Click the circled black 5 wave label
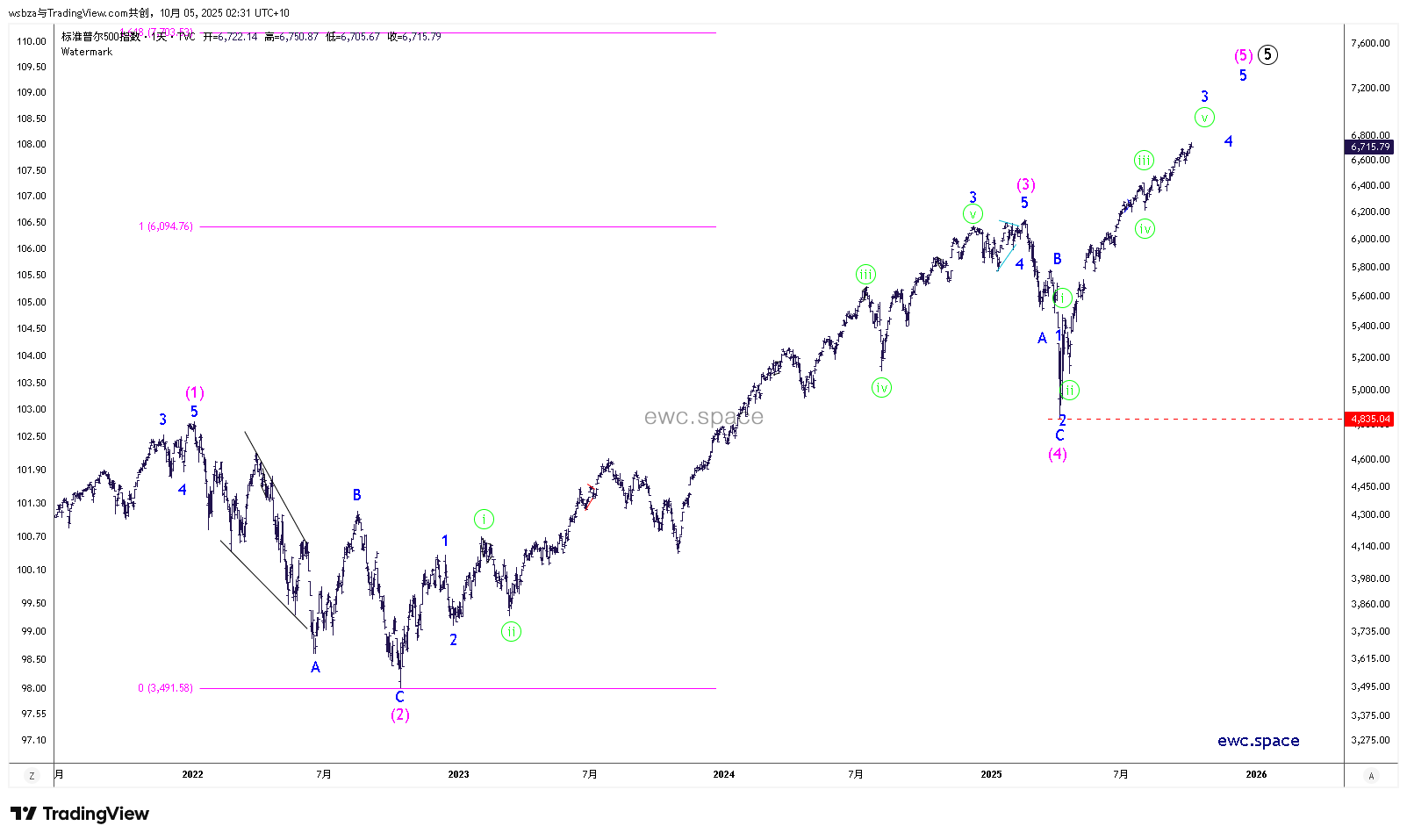Image resolution: width=1407 pixels, height=840 pixels. pyautogui.click(x=1267, y=54)
